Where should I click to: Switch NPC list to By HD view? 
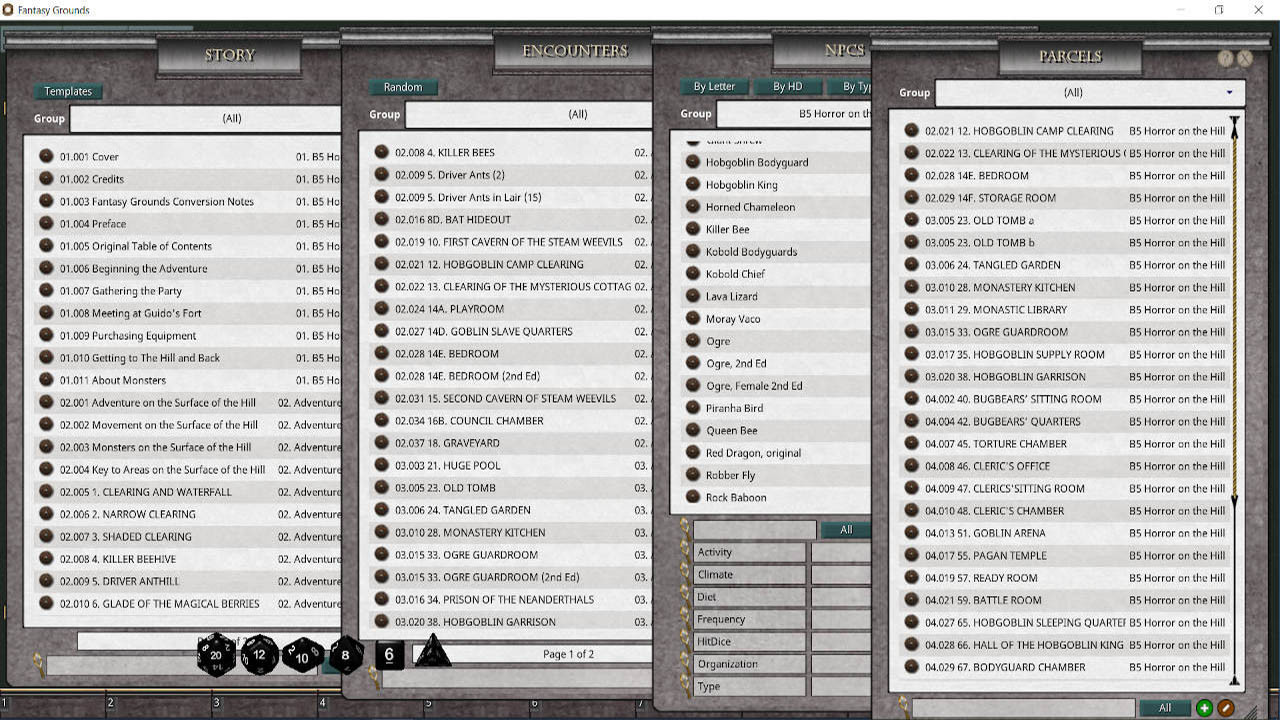coord(787,87)
